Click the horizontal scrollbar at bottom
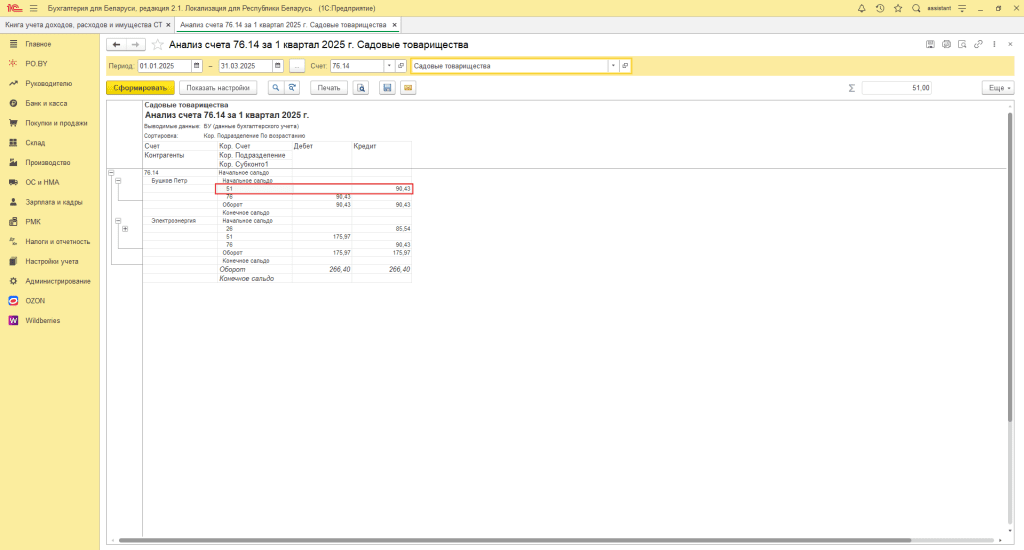1024x550 pixels. tap(515, 540)
